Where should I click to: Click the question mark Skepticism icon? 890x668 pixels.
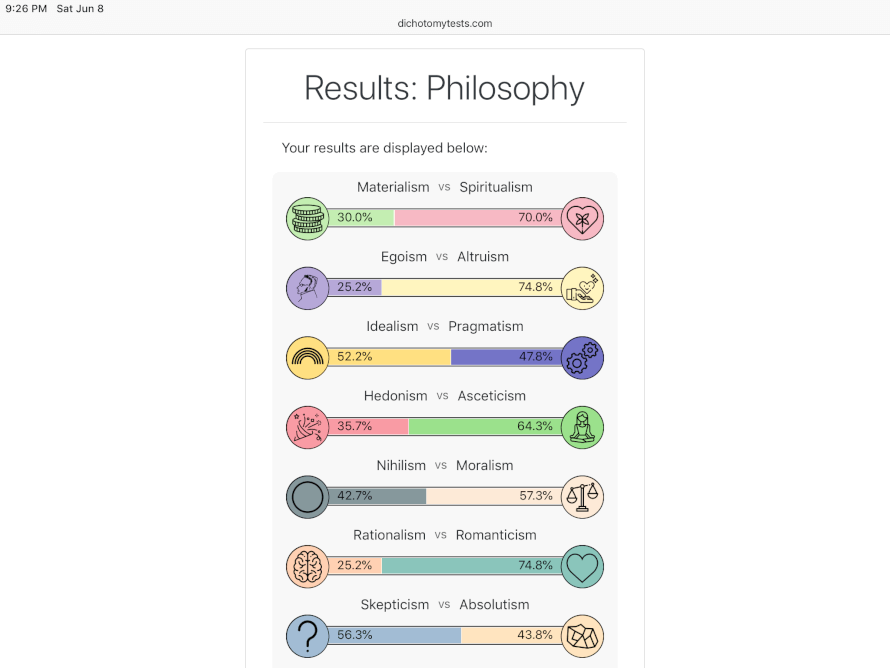tap(307, 636)
